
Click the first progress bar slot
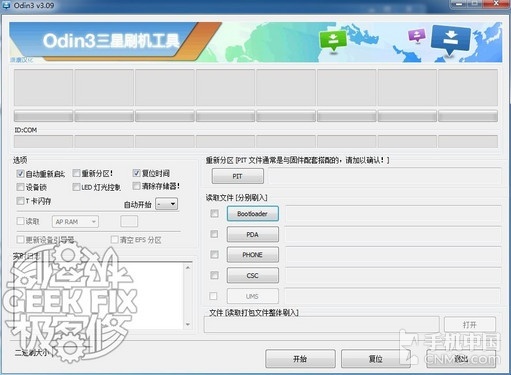point(43,116)
